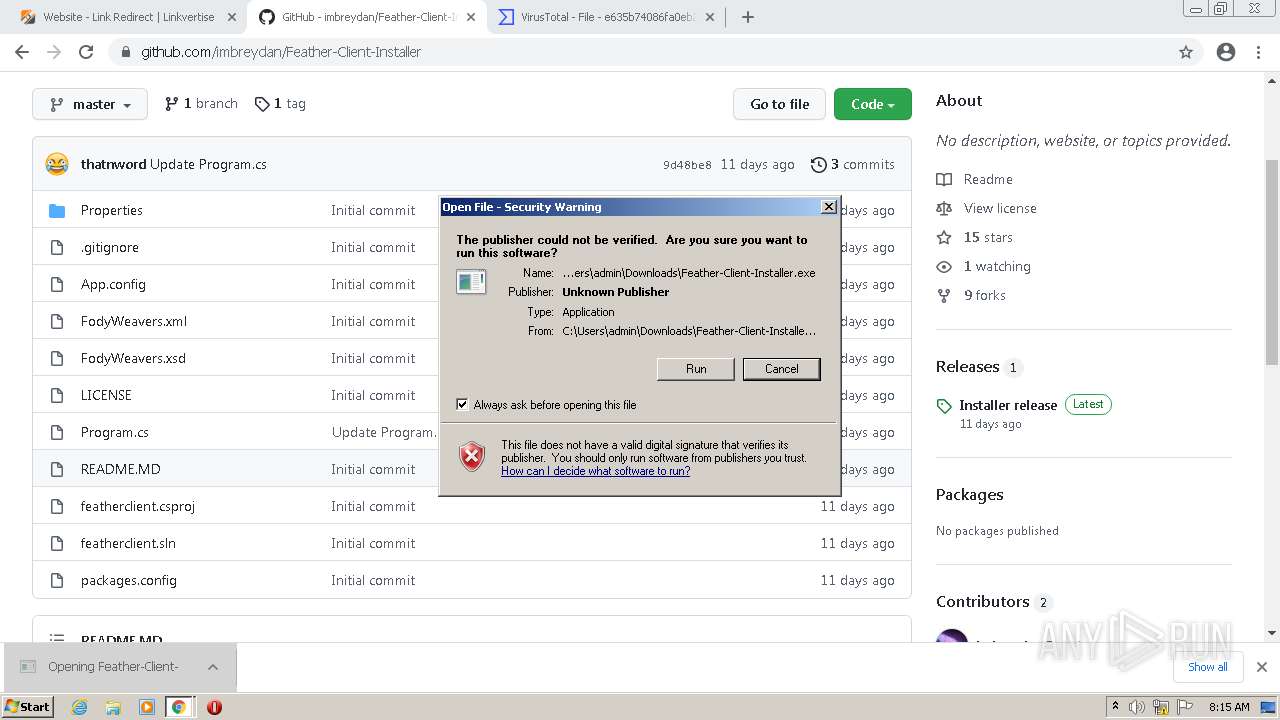Click the Readme book icon

coord(944,179)
